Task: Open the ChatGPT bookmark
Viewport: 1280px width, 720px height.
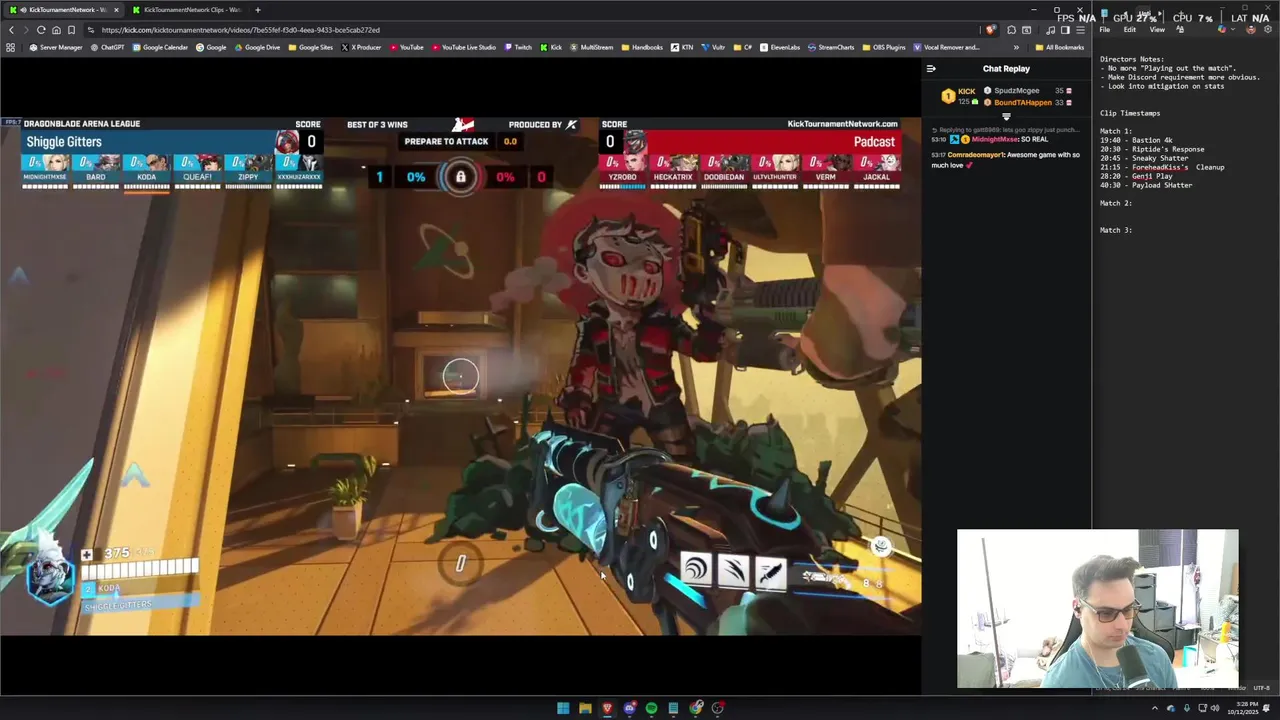Action: pos(107,47)
